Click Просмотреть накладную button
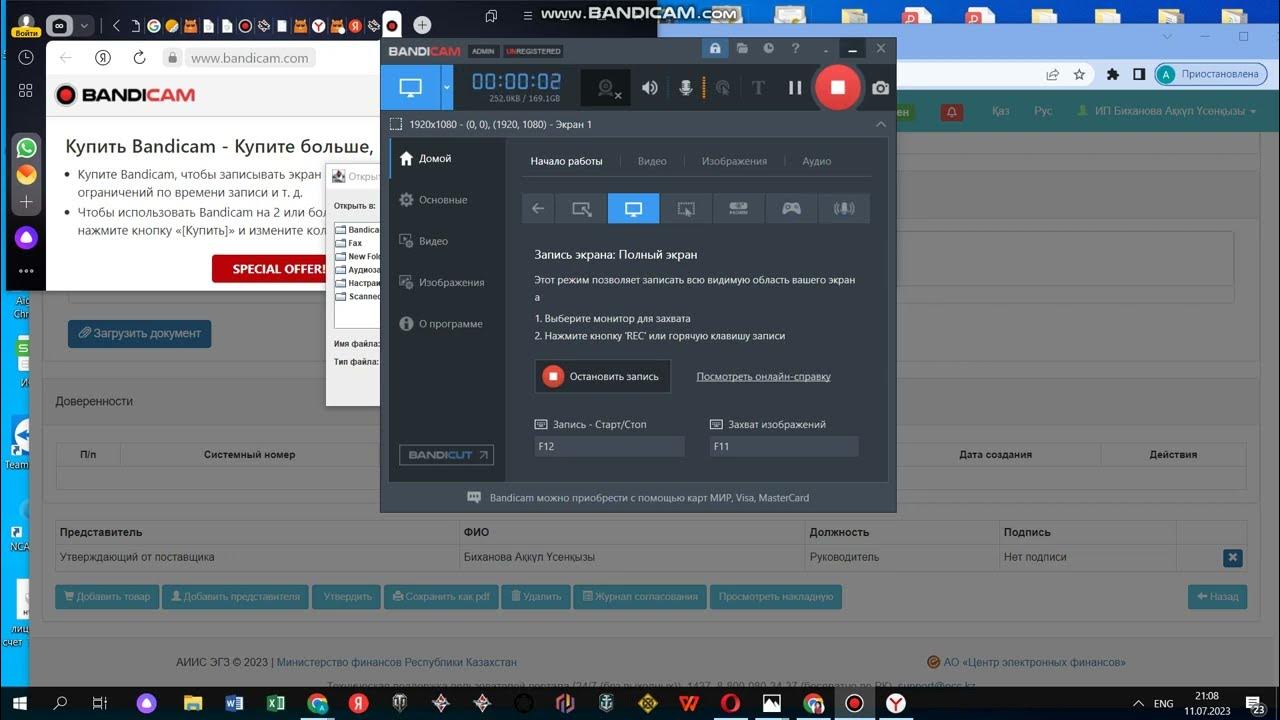This screenshot has height=720, width=1280. click(x=776, y=597)
